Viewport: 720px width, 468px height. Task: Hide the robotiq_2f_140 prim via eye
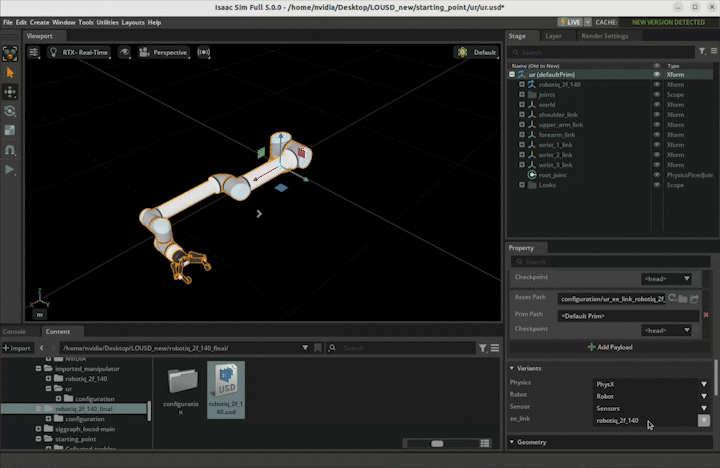[x=657, y=84]
